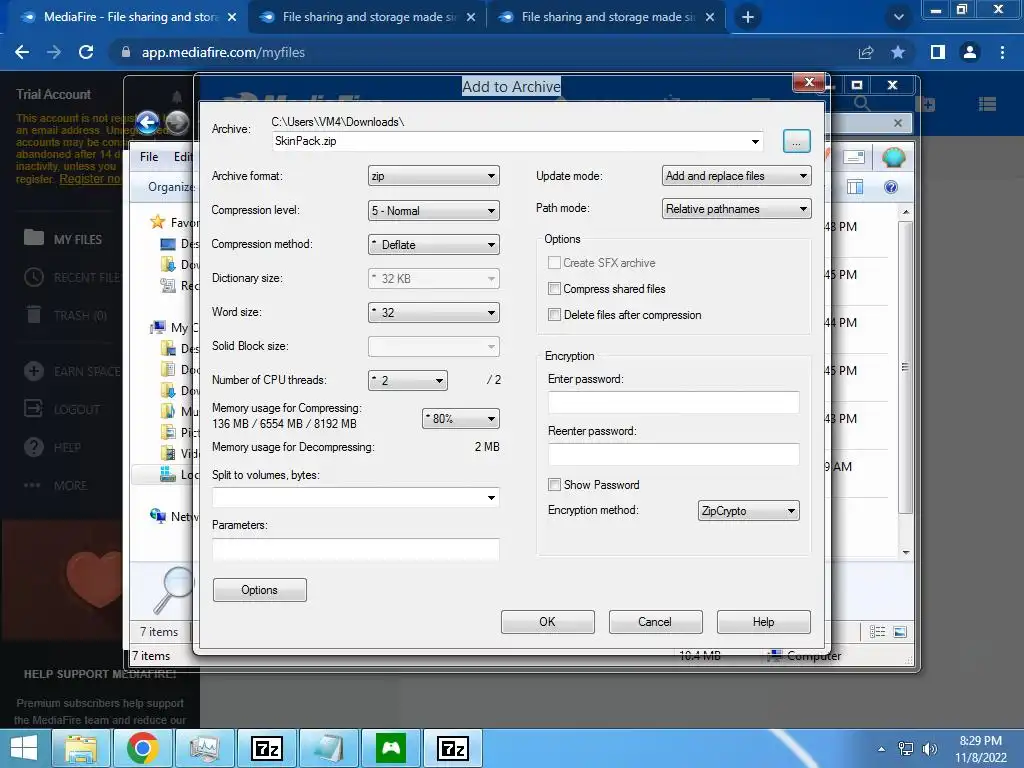Open TRASH in MediaFire sidebar
The image size is (1024, 768).
pos(65,315)
